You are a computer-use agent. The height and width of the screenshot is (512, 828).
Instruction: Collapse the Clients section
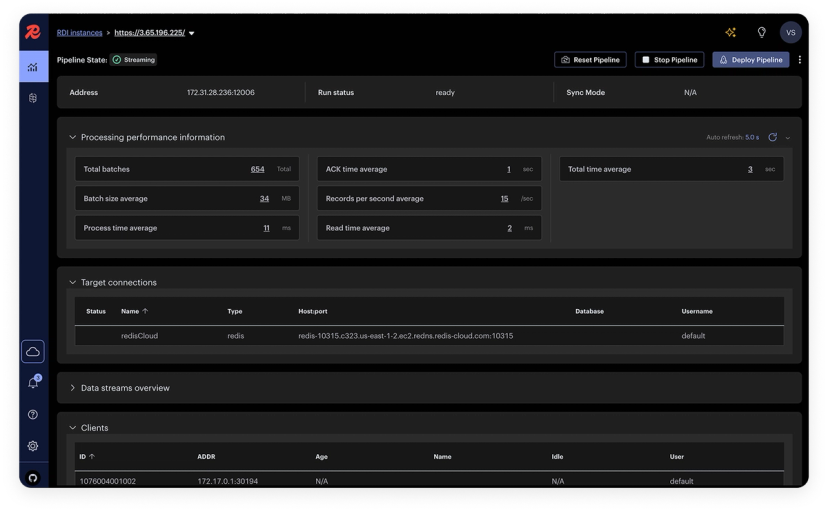pos(72,428)
